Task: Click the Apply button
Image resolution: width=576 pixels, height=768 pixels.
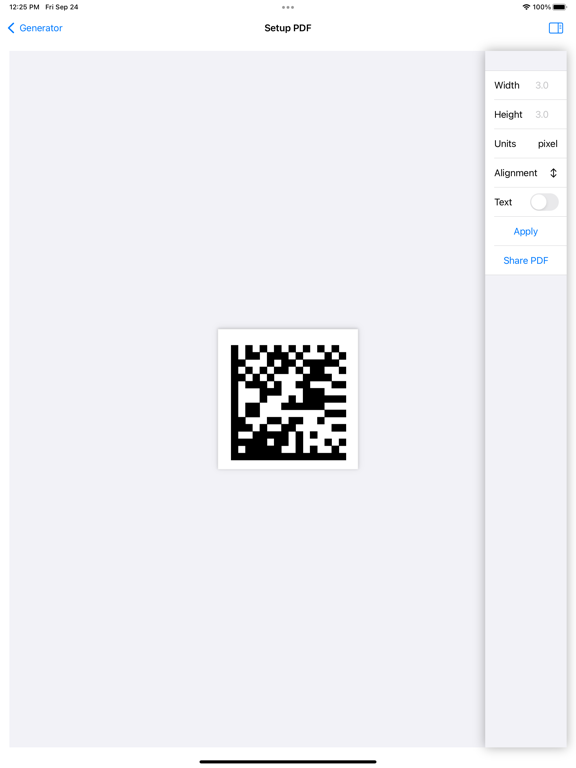Action: (x=526, y=231)
